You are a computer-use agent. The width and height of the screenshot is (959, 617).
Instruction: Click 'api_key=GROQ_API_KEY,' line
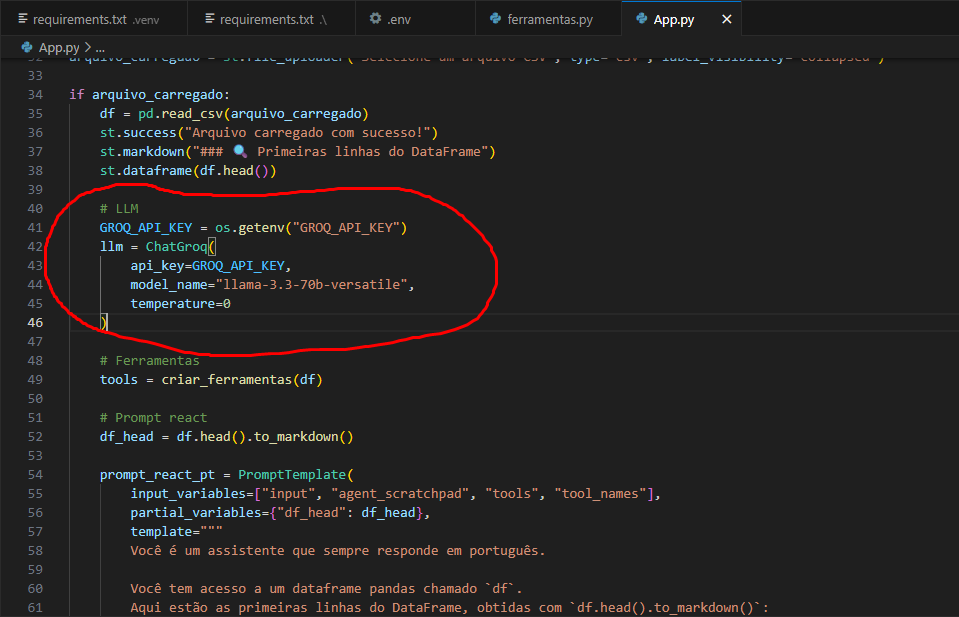tap(210, 265)
